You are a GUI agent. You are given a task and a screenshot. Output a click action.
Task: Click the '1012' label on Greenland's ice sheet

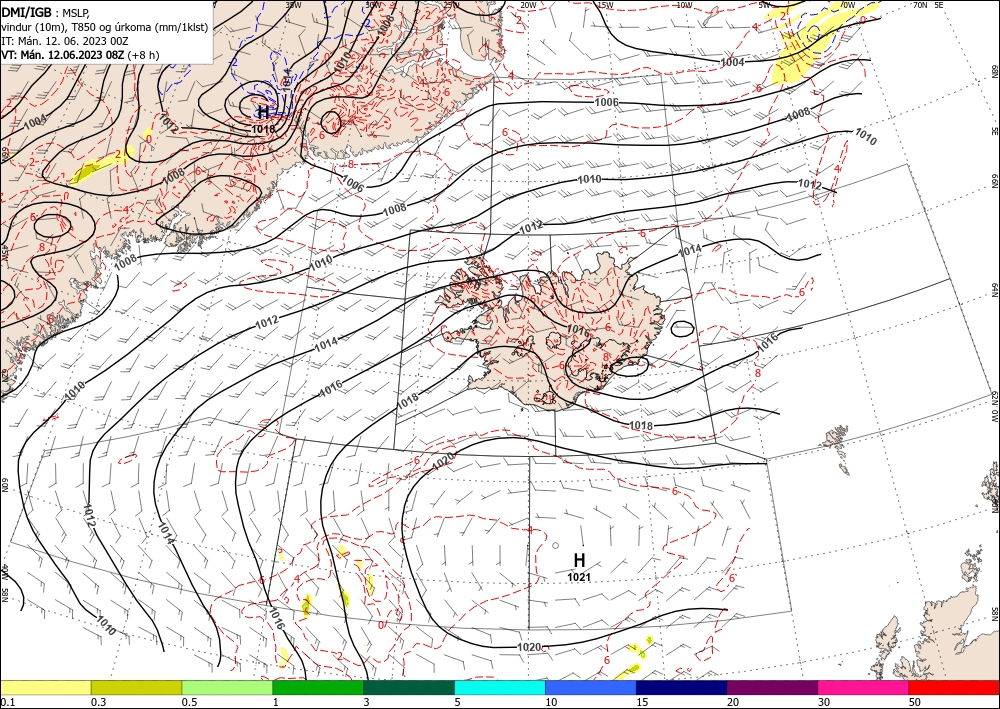coord(168,122)
